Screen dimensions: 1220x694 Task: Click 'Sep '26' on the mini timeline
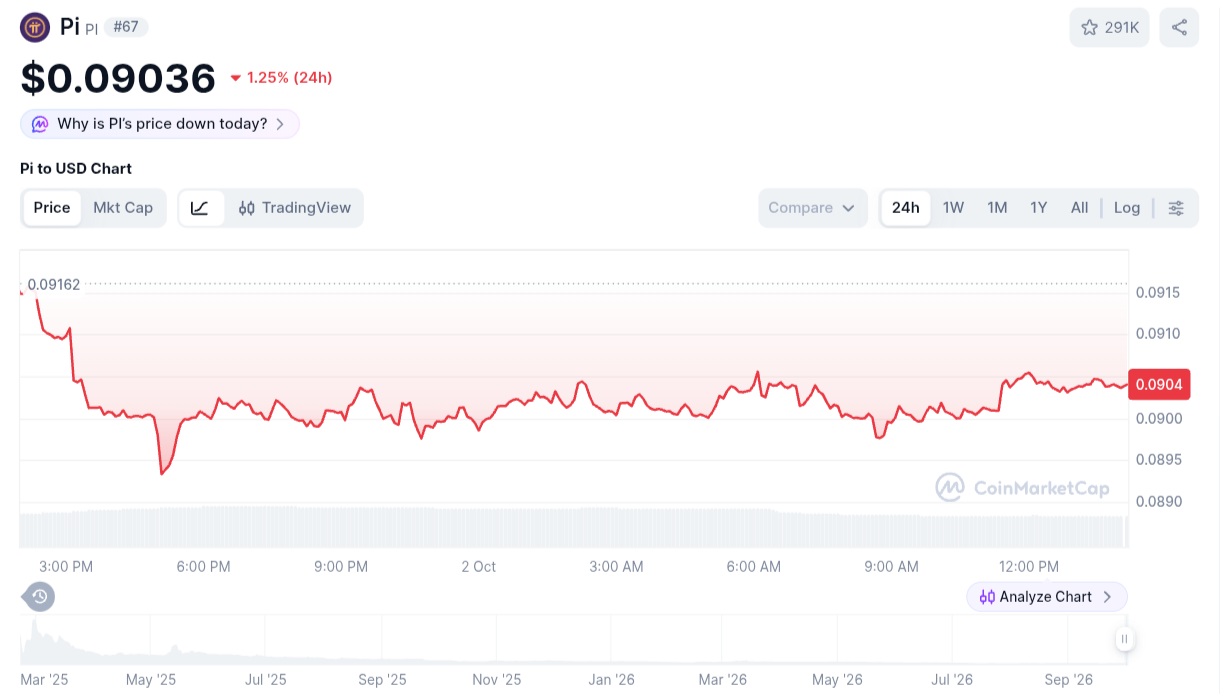coord(1069,680)
